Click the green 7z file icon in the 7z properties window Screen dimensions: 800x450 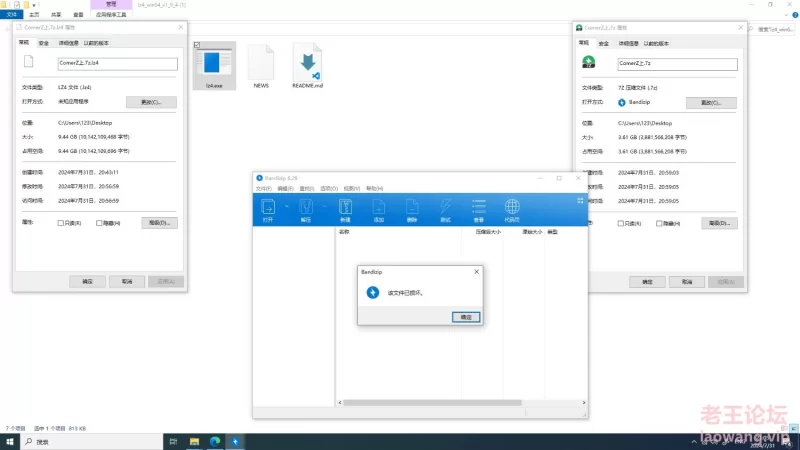[x=589, y=62]
